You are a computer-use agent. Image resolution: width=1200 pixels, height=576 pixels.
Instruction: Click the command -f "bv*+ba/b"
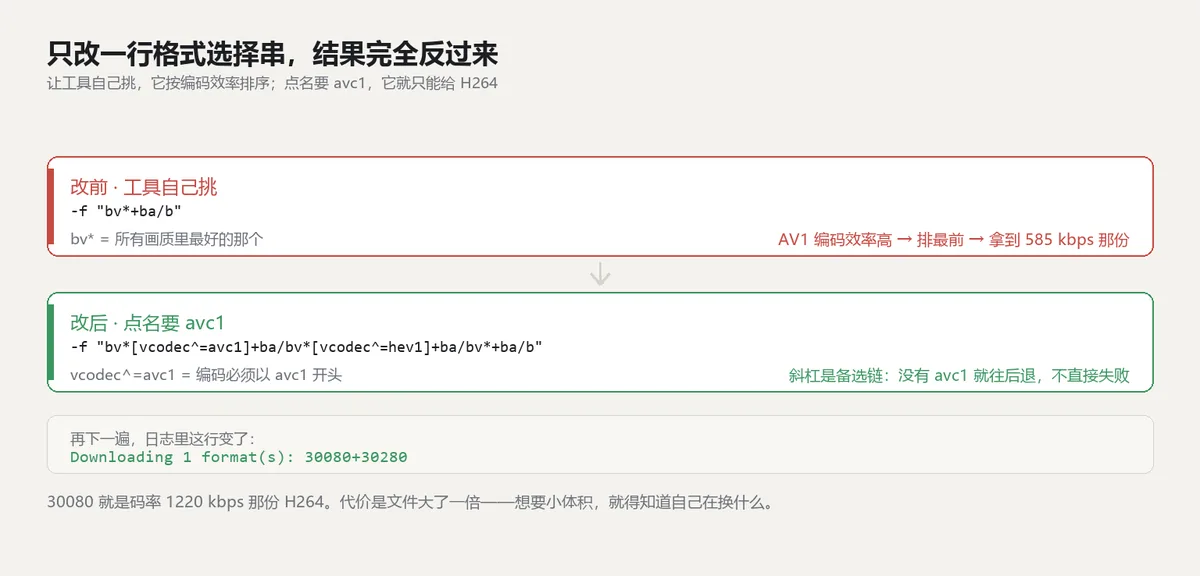(126, 211)
